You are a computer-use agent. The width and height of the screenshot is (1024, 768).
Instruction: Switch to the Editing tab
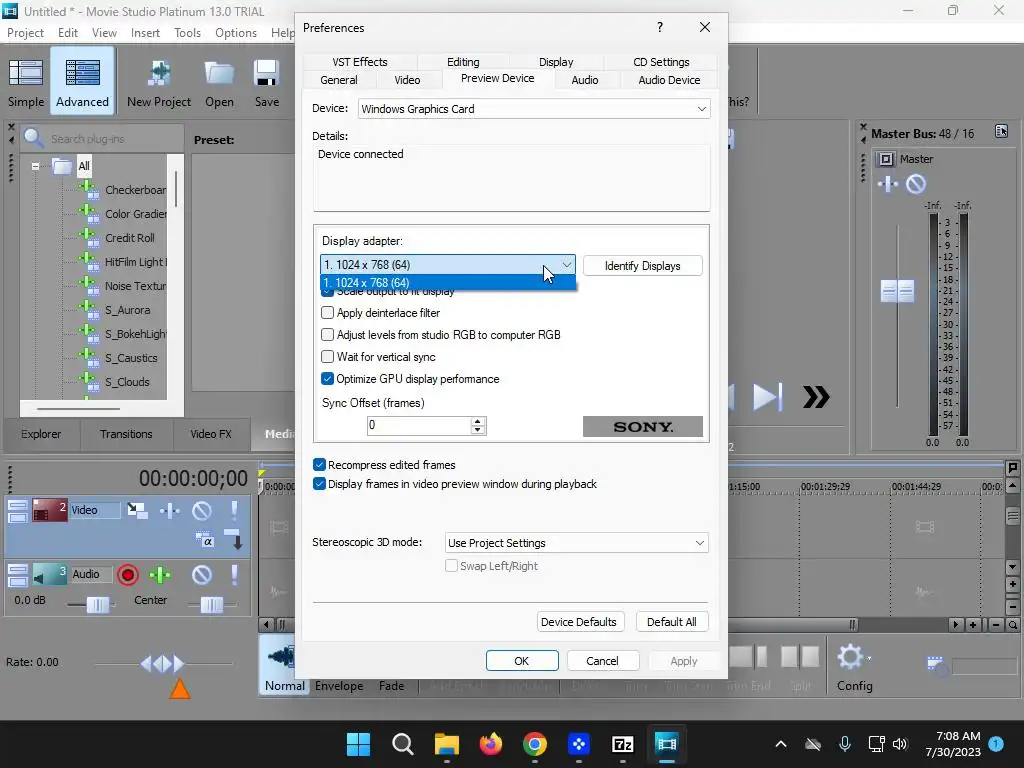(x=462, y=62)
